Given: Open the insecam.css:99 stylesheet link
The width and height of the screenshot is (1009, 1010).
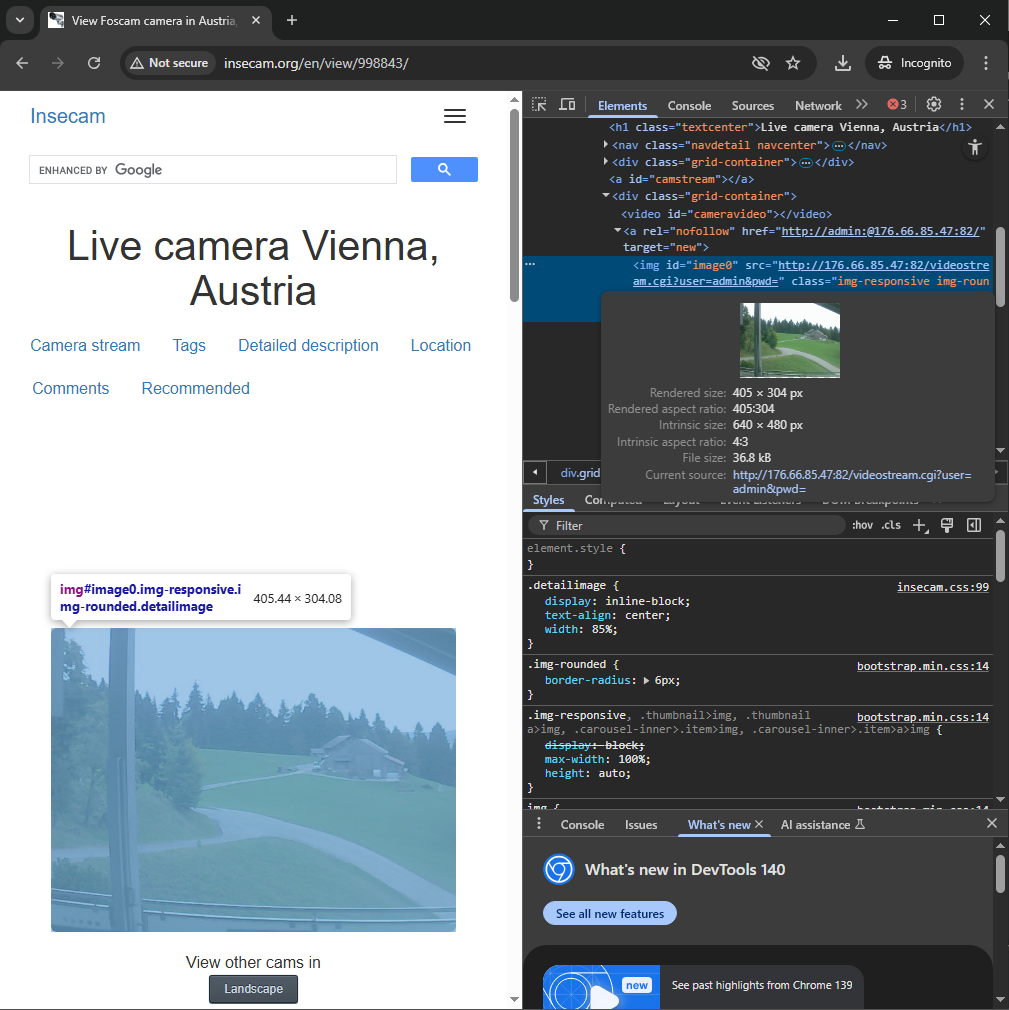Looking at the screenshot, I should [942, 585].
